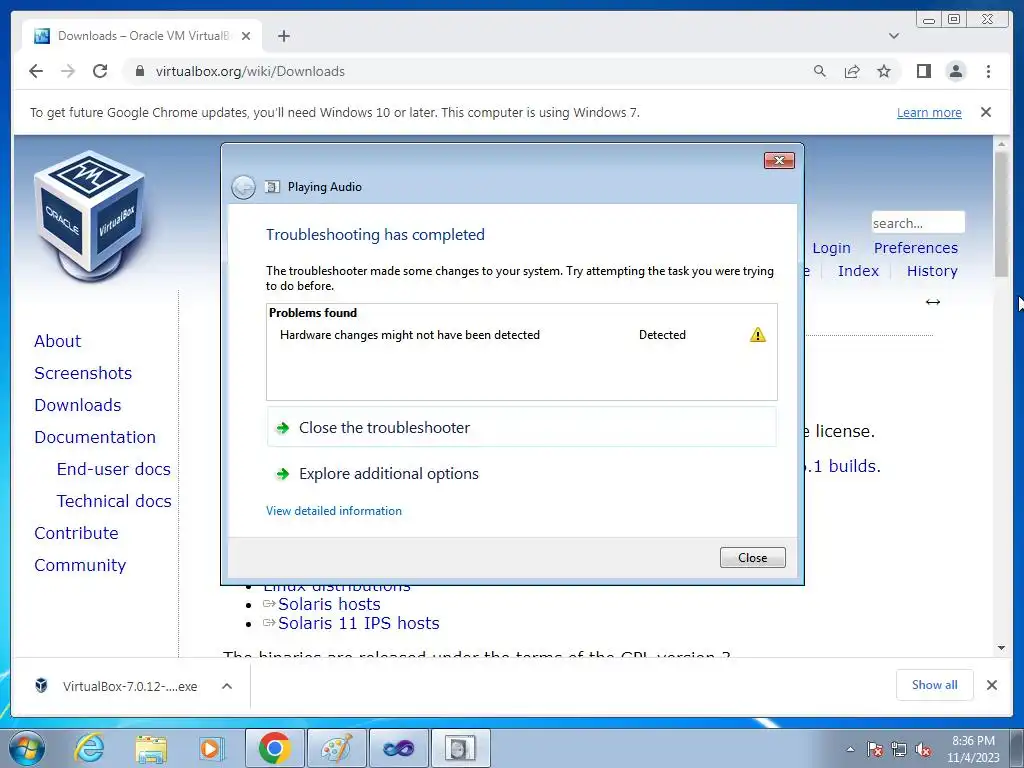1024x768 pixels.
Task: Go forward in Chrome browser
Action: [x=68, y=71]
